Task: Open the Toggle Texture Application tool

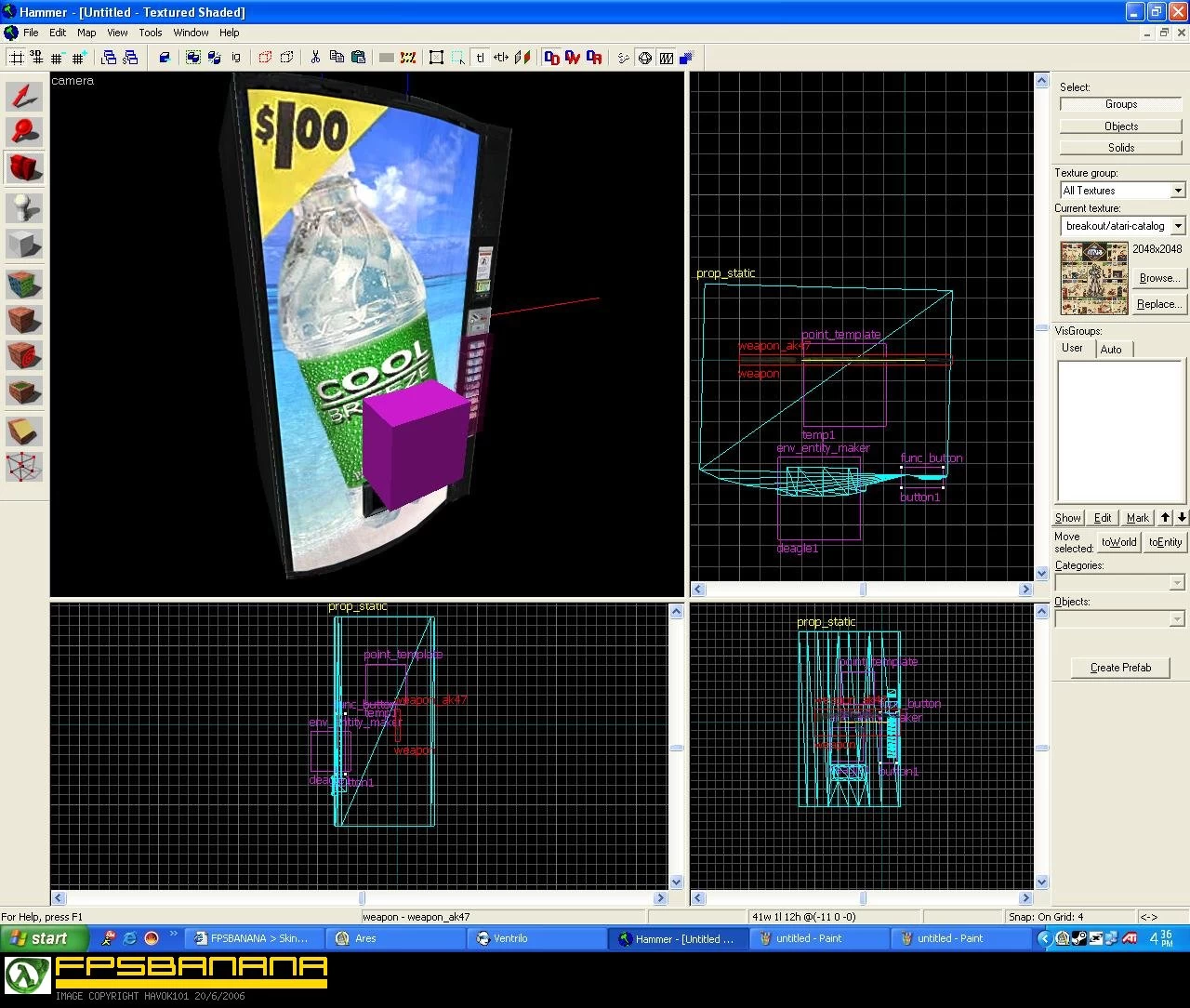Action: (x=24, y=284)
